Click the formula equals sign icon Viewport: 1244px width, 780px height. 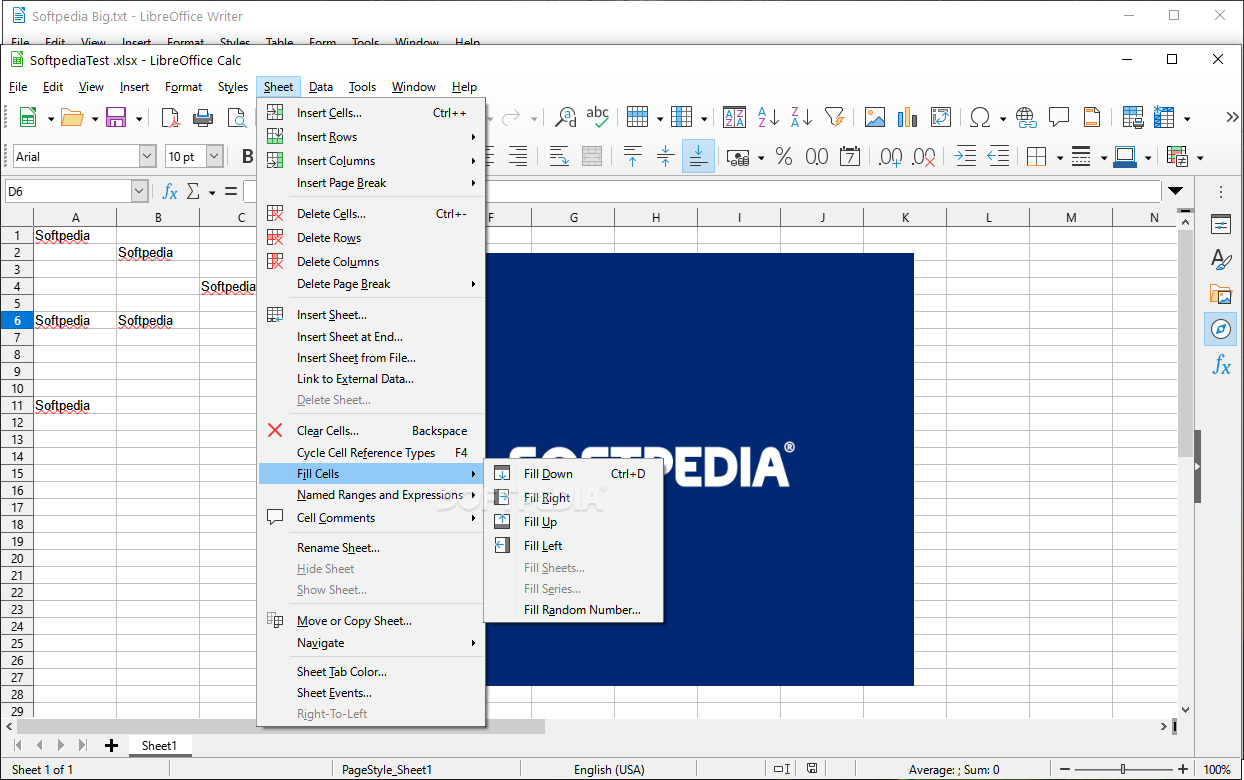231,191
